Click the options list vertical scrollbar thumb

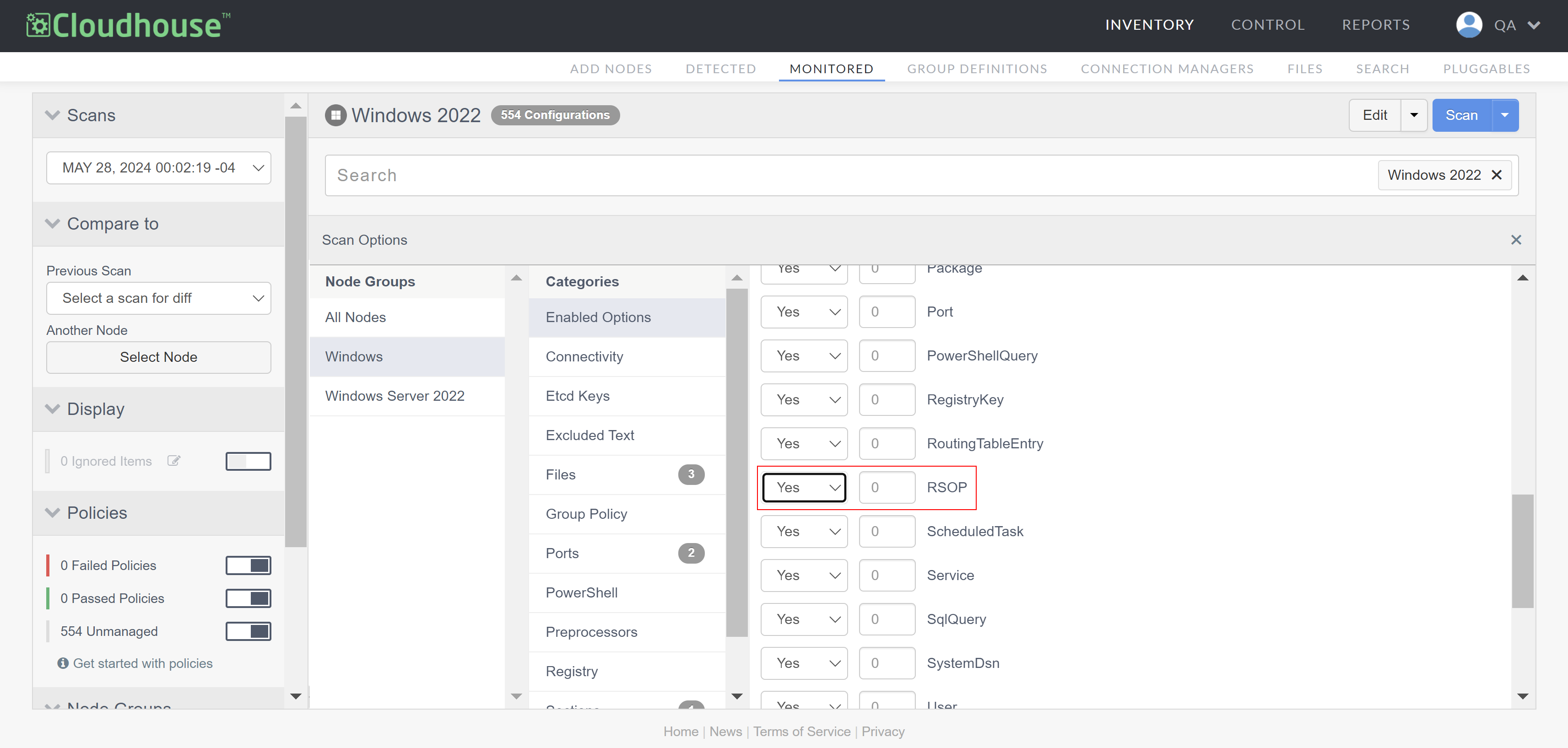1522,551
